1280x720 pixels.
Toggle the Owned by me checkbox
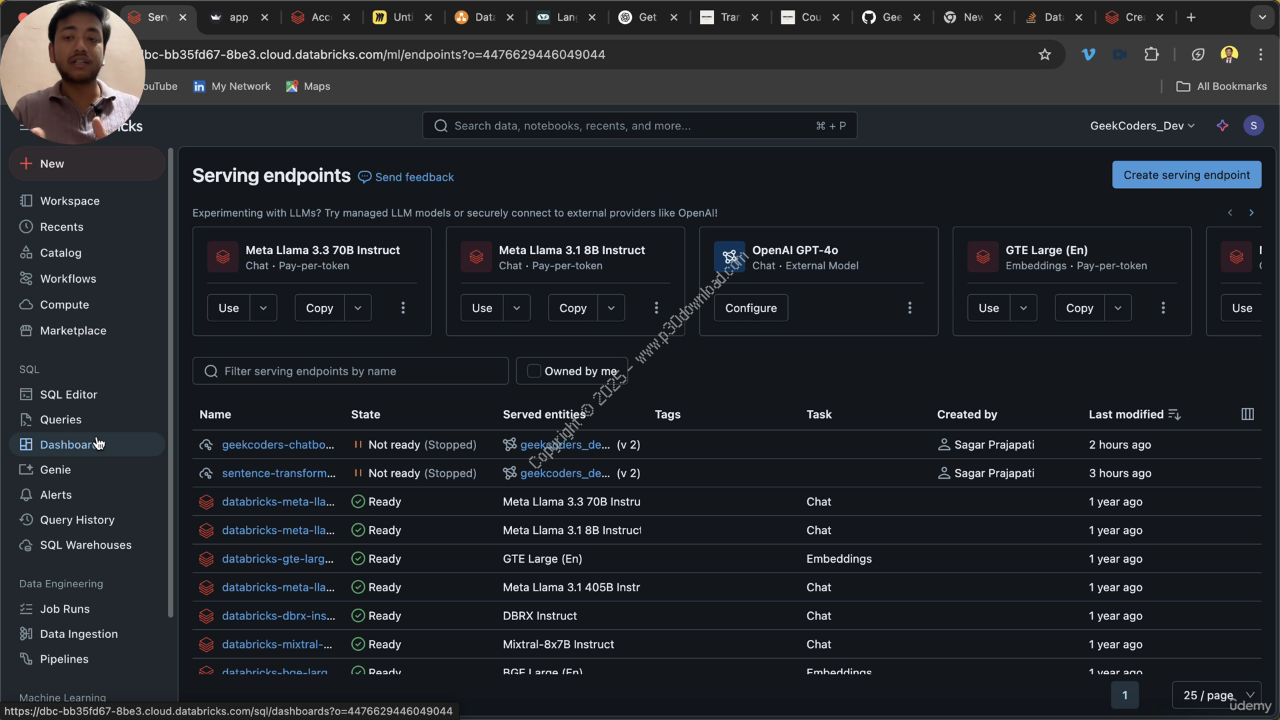[x=534, y=371]
